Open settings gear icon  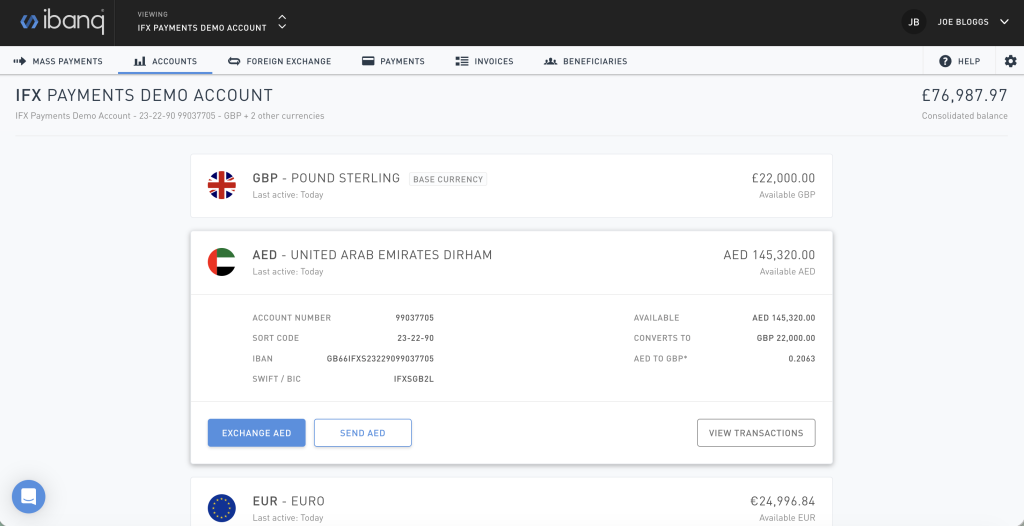coord(1010,61)
